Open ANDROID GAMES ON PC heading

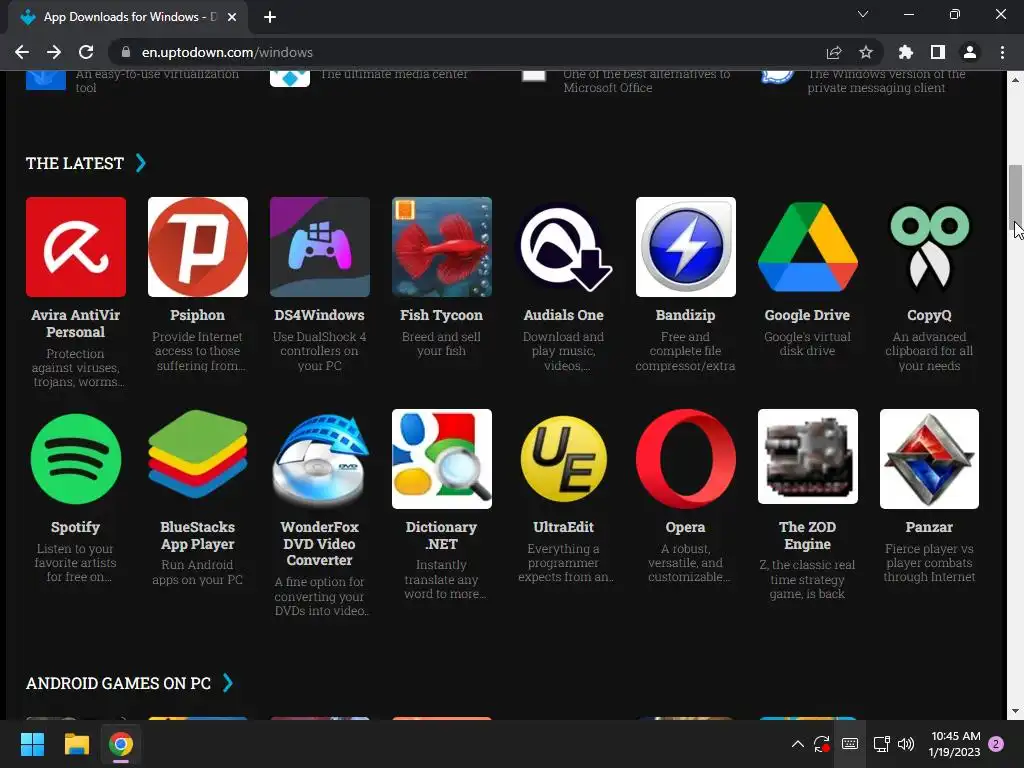coord(118,683)
